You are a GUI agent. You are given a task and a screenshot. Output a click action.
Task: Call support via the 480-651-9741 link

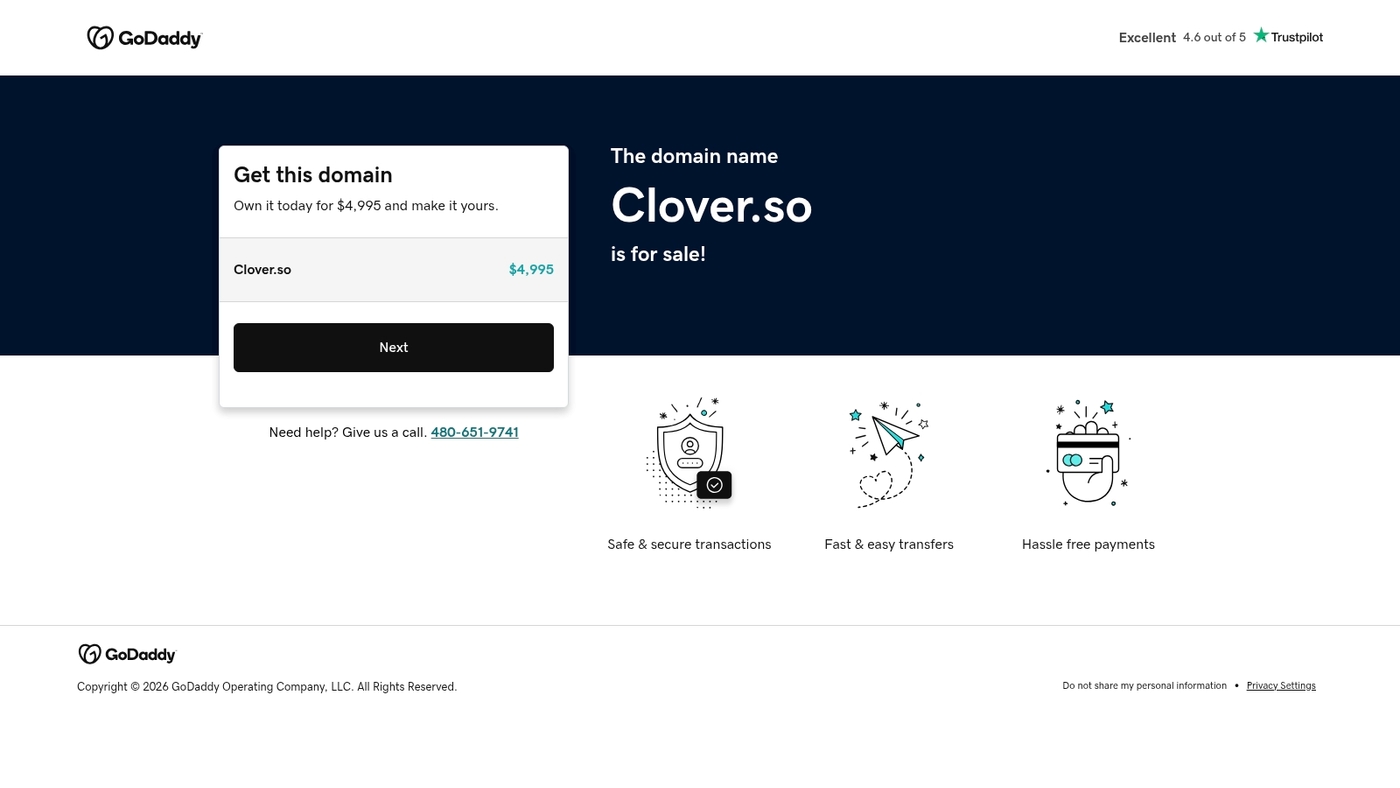pyautogui.click(x=474, y=432)
